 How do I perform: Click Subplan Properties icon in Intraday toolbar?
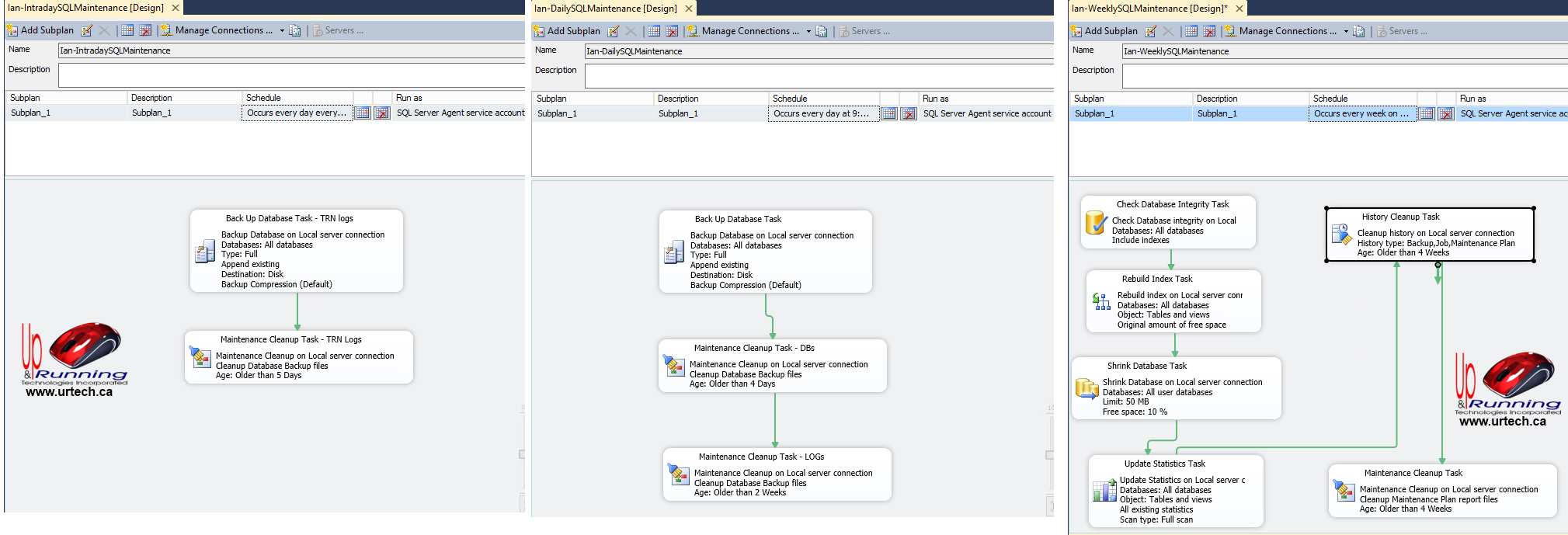pyautogui.click(x=87, y=30)
